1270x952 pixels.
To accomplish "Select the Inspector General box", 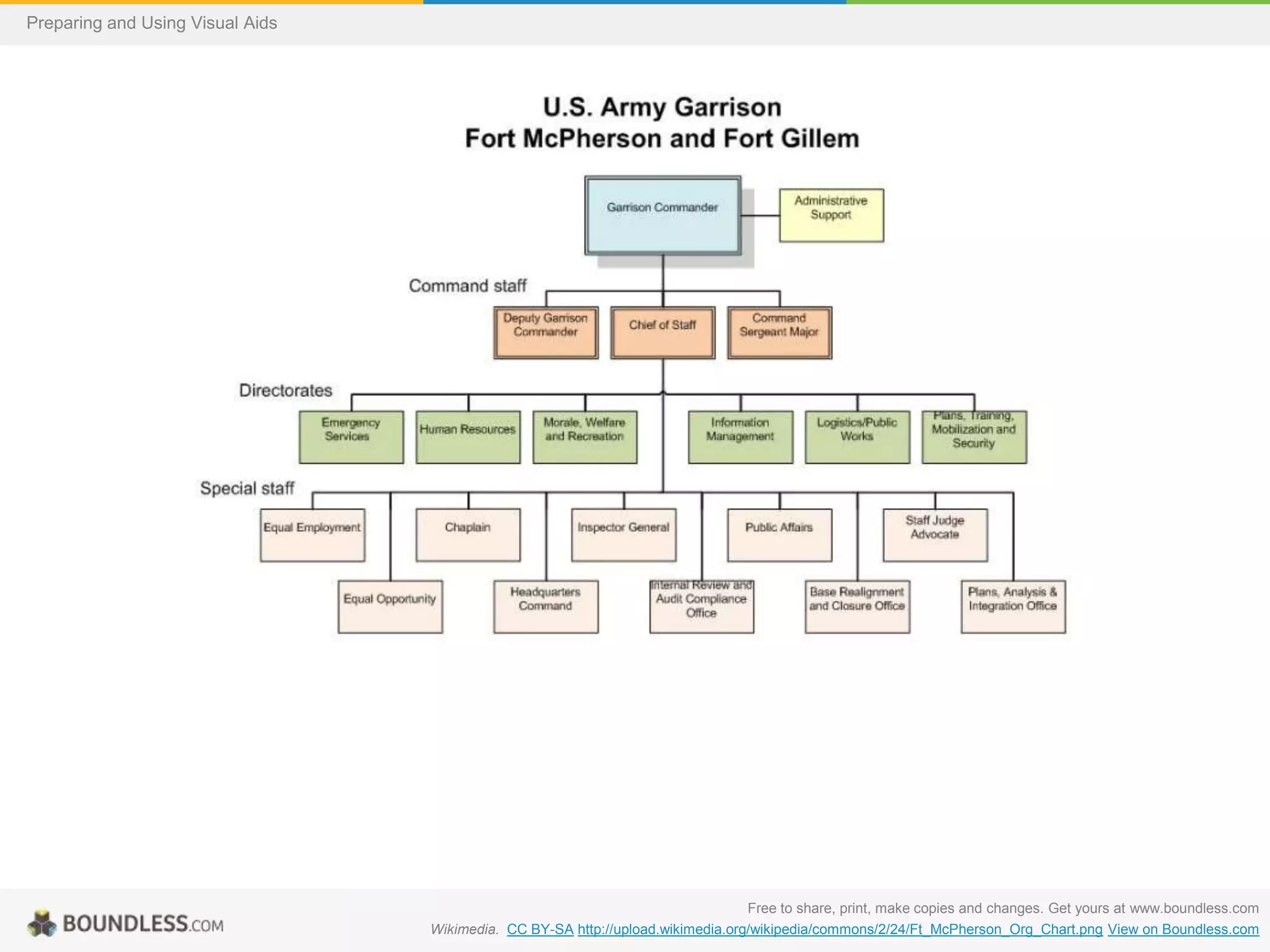I will coord(623,535).
